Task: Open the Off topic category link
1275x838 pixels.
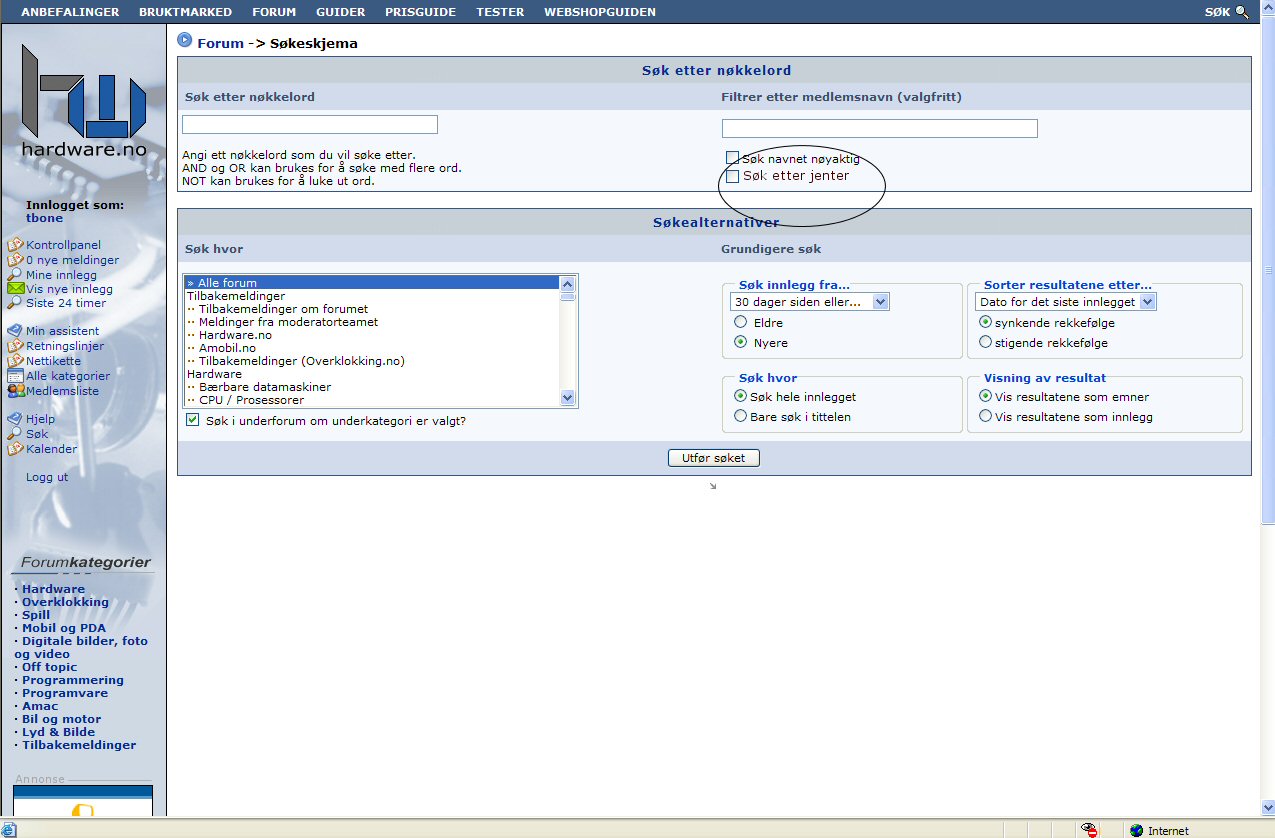Action: click(x=49, y=667)
